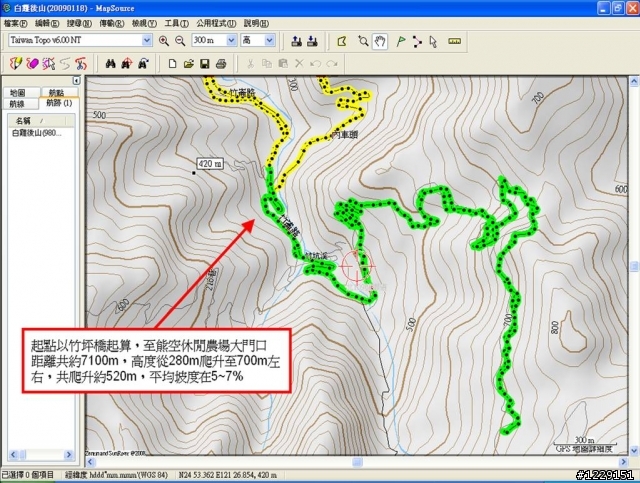The width and height of the screenshot is (640, 483).
Task: Select the waypoint flag tool
Action: point(401,41)
